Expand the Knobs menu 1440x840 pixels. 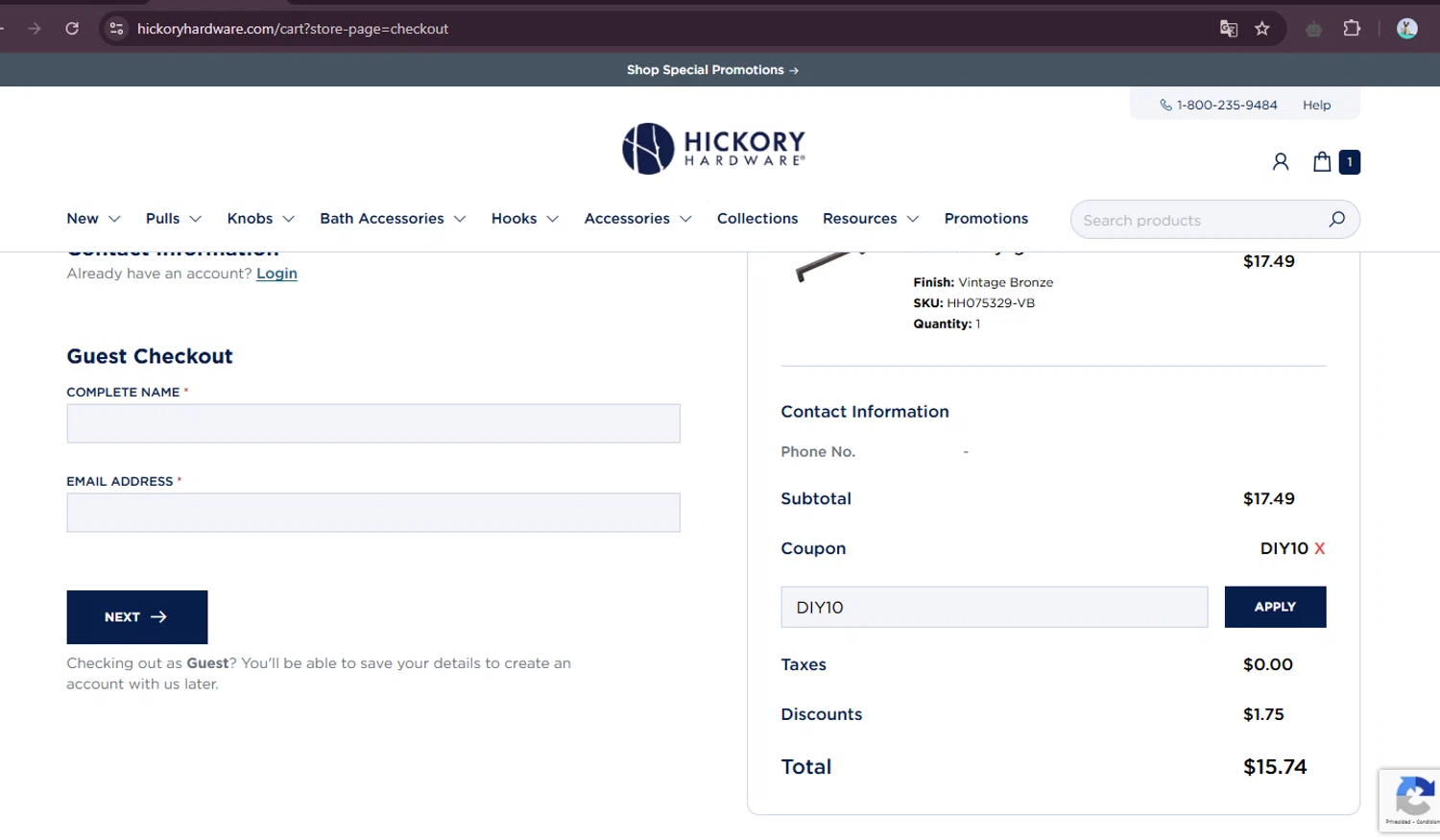point(261,219)
